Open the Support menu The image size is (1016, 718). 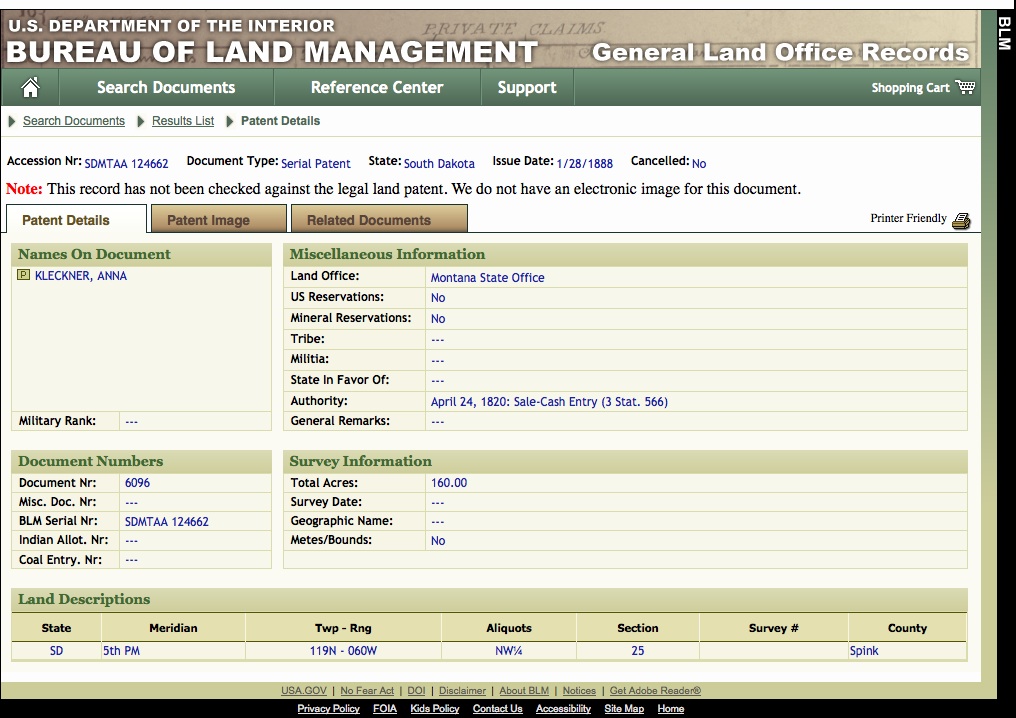(x=526, y=88)
